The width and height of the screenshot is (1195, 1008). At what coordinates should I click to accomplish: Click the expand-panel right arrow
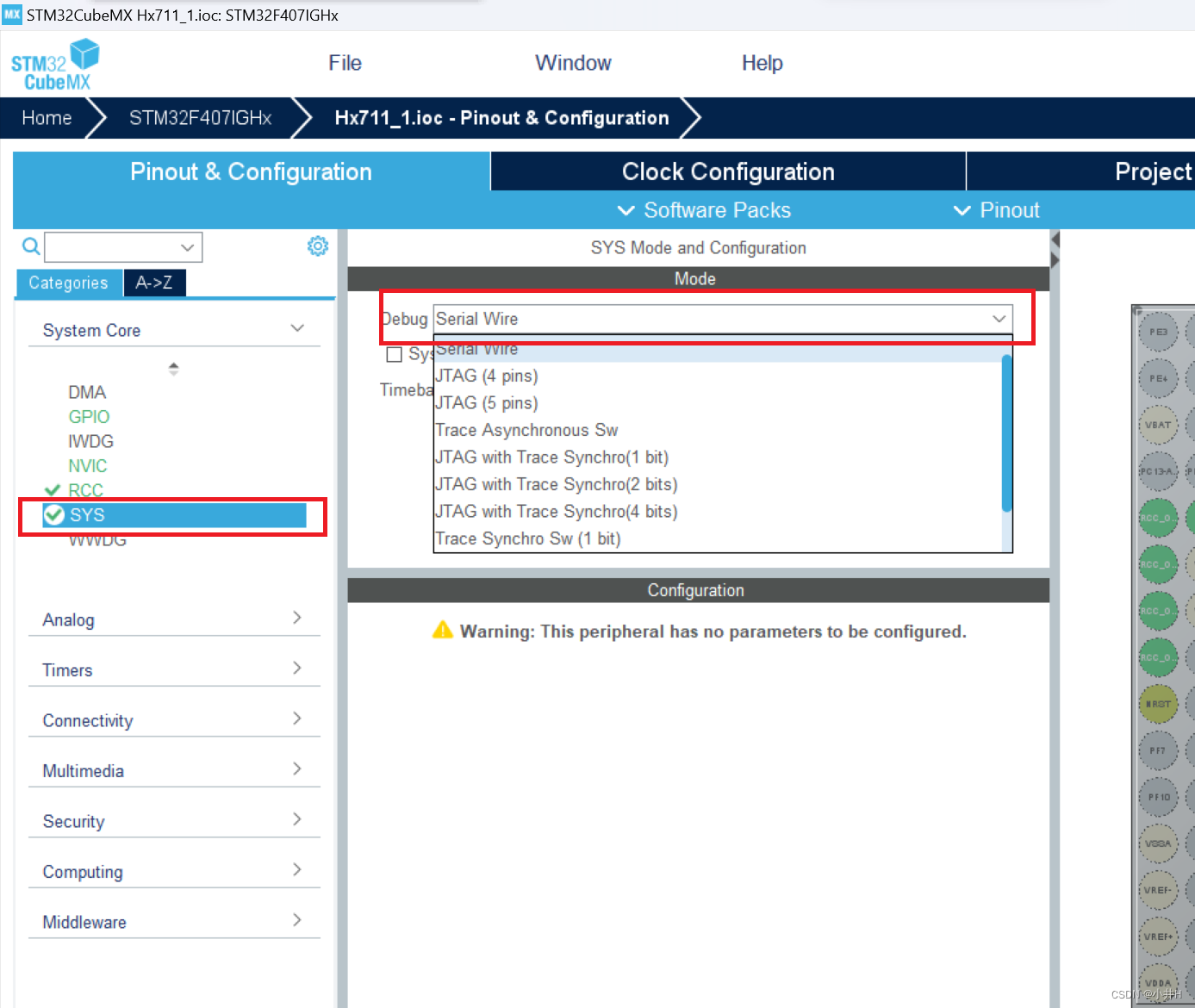point(1055,259)
